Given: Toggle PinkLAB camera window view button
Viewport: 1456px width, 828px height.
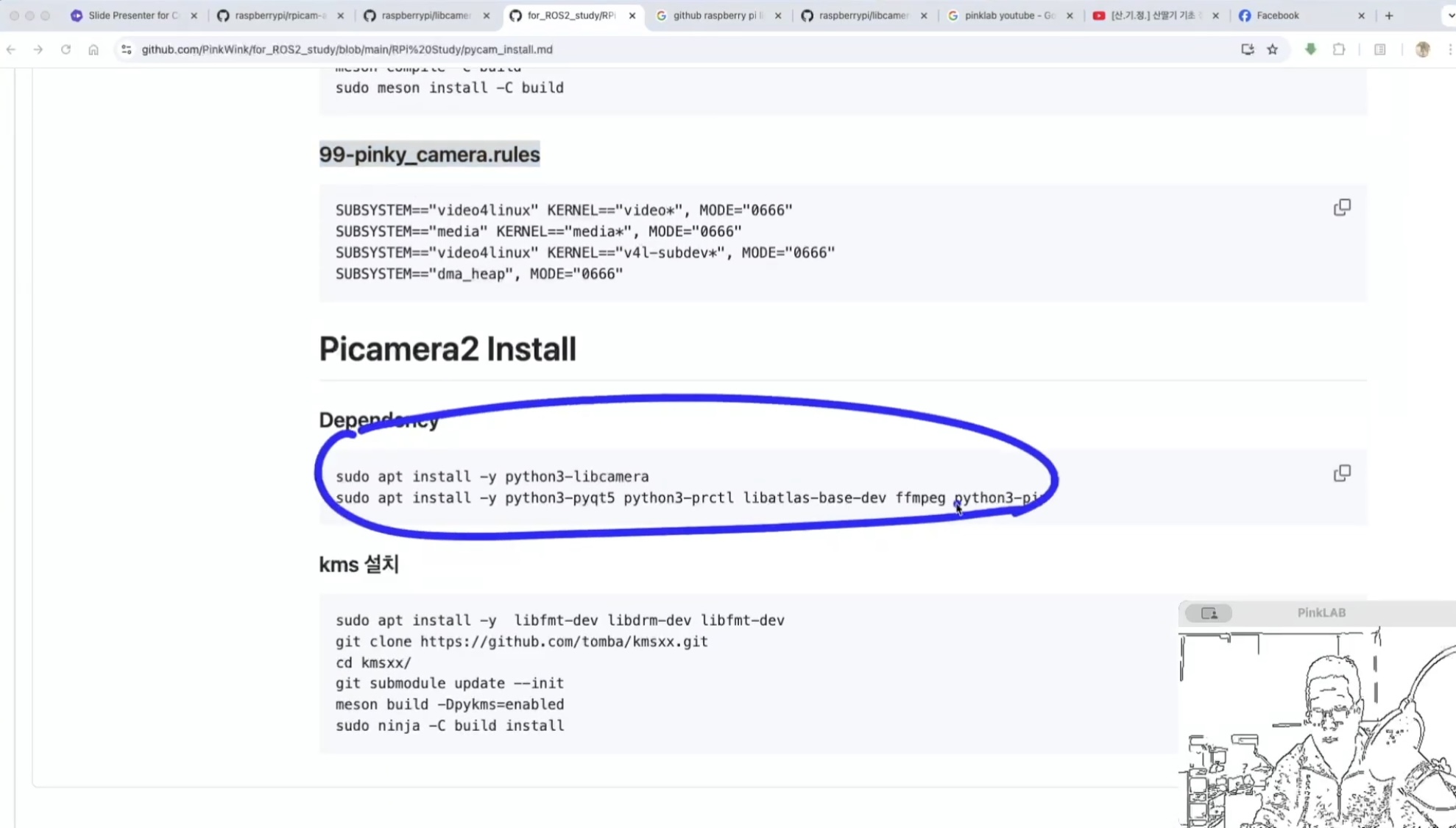Looking at the screenshot, I should coord(1209,613).
